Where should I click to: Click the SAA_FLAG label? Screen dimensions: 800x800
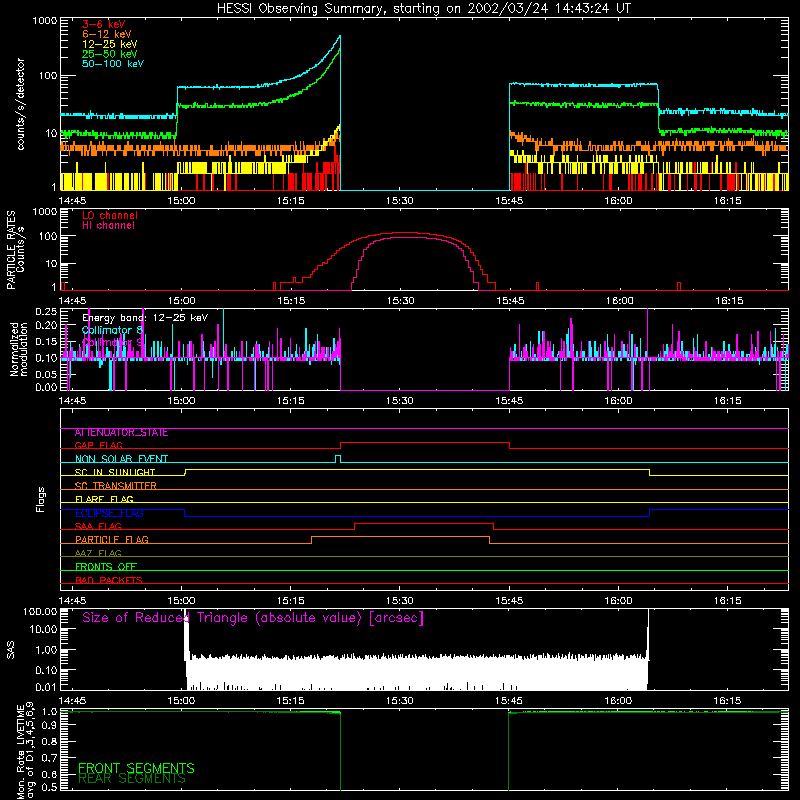point(98,527)
